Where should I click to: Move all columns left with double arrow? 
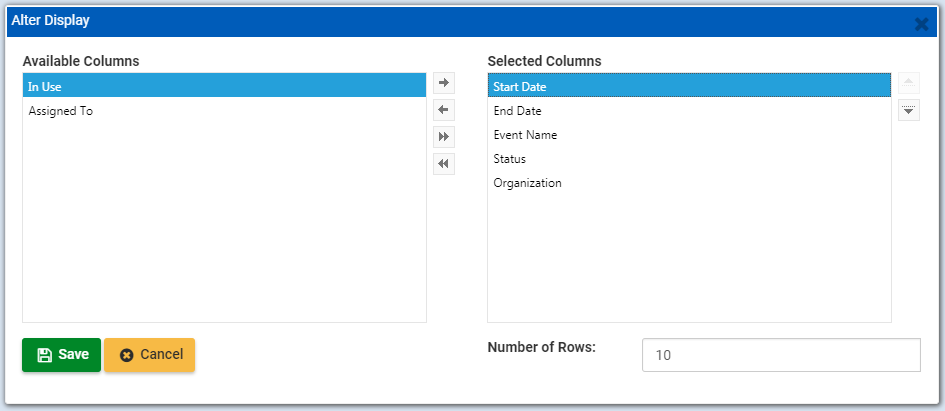pos(444,164)
